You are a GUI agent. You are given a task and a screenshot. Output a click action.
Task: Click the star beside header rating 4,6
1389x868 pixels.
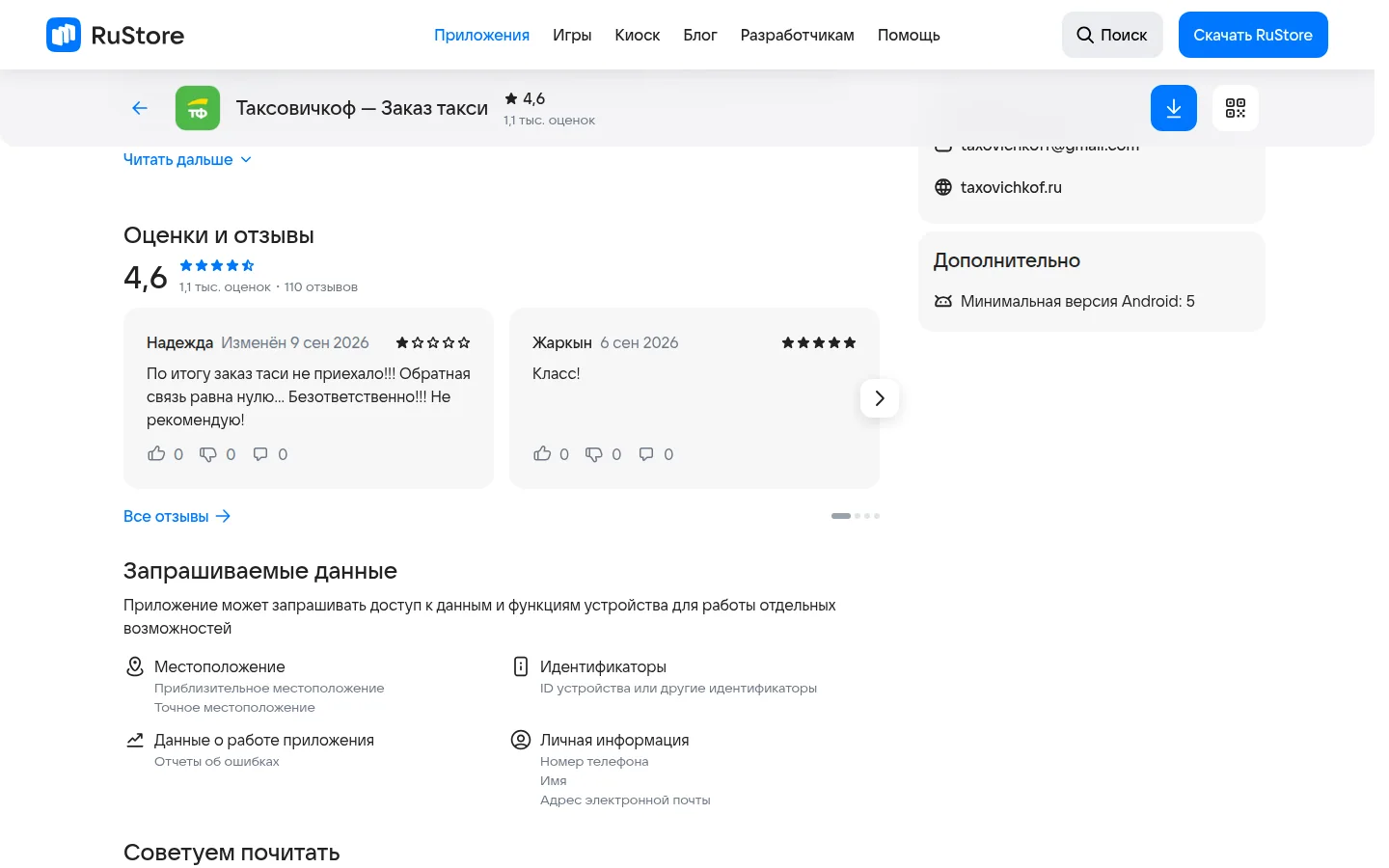coord(511,98)
